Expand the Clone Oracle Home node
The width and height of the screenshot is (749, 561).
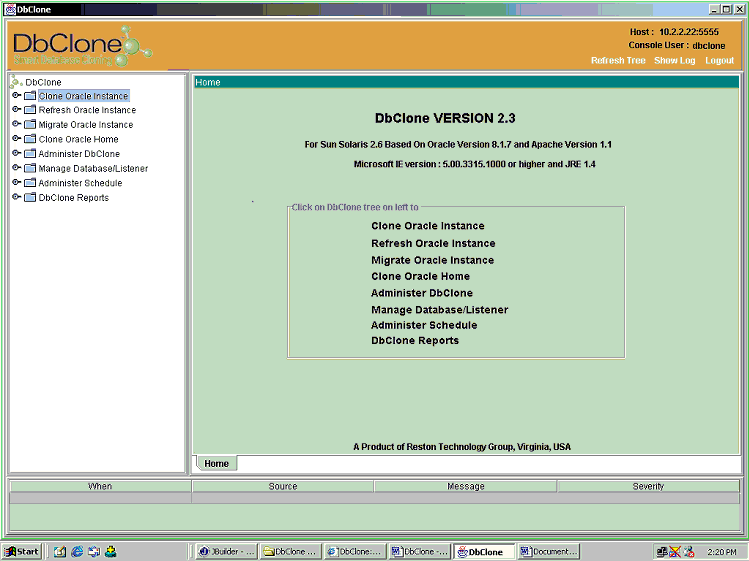16,139
